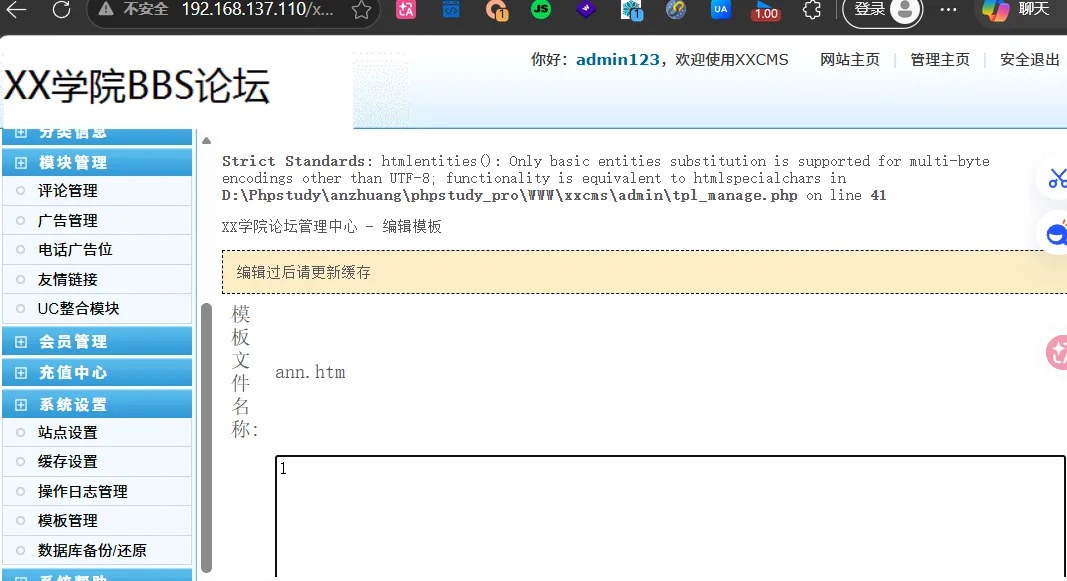The image size is (1067, 581).
Task: Click the profile avatar login button
Action: (883, 11)
